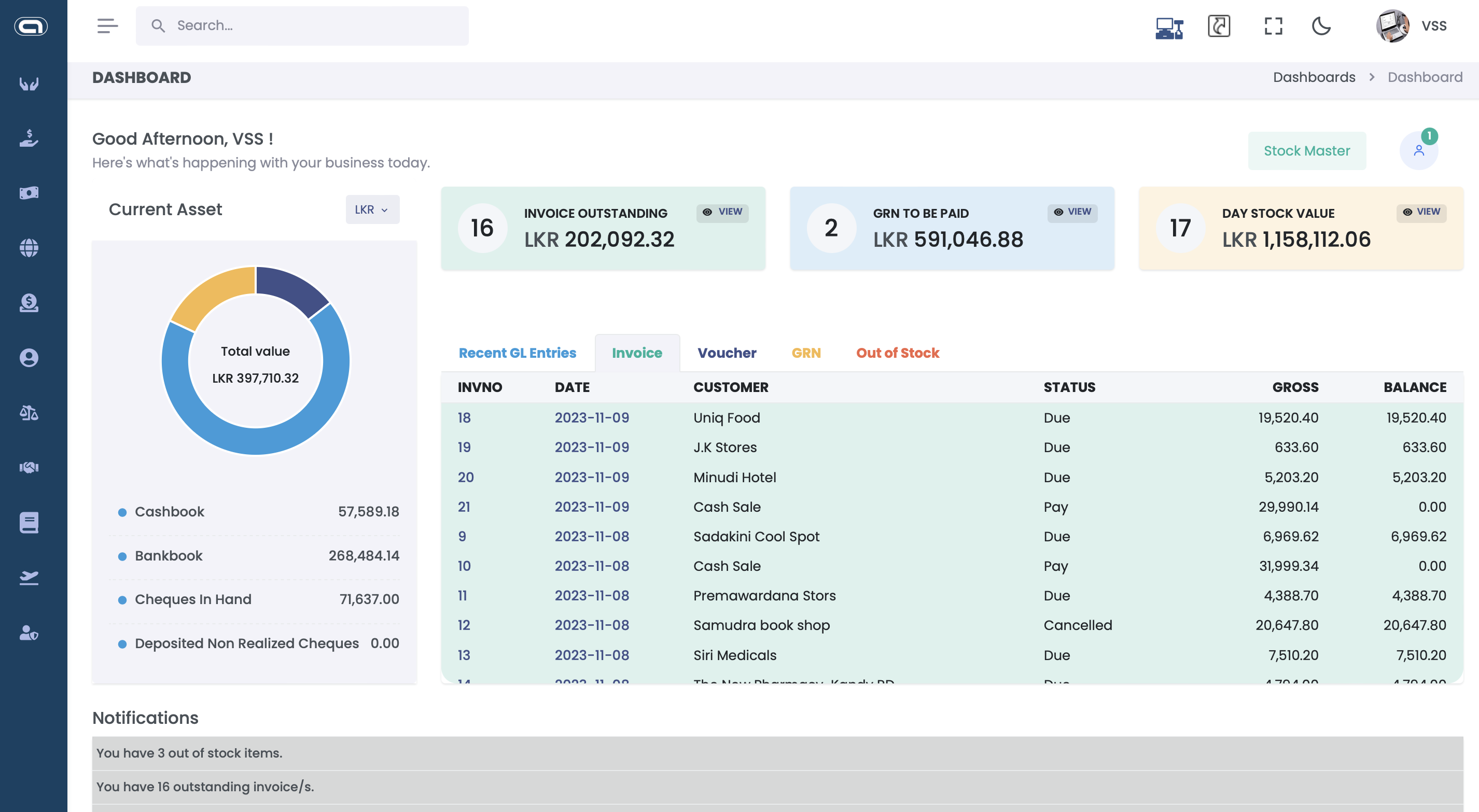This screenshot has height=812, width=1479.
Task: Select the Out of Stock tab
Action: click(897, 353)
